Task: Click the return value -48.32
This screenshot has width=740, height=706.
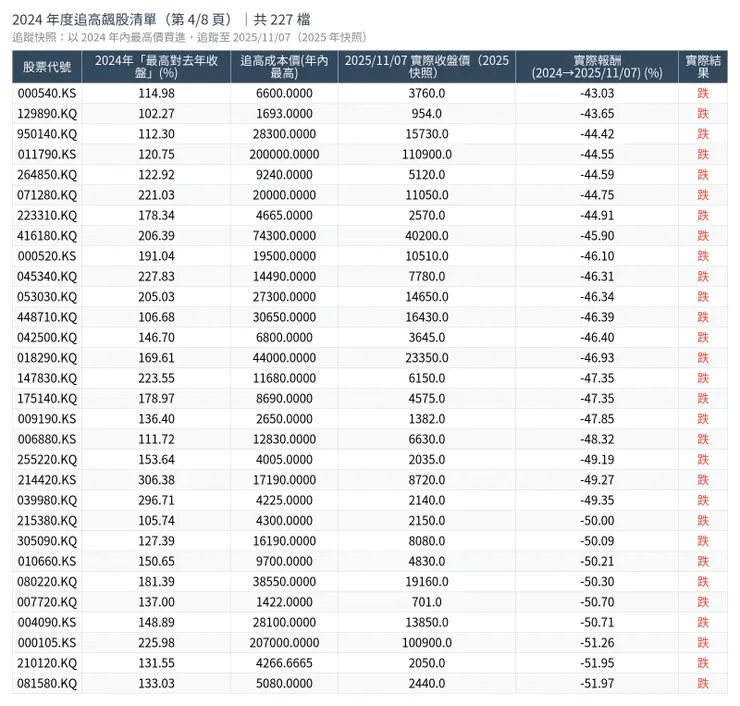Action: (x=597, y=439)
